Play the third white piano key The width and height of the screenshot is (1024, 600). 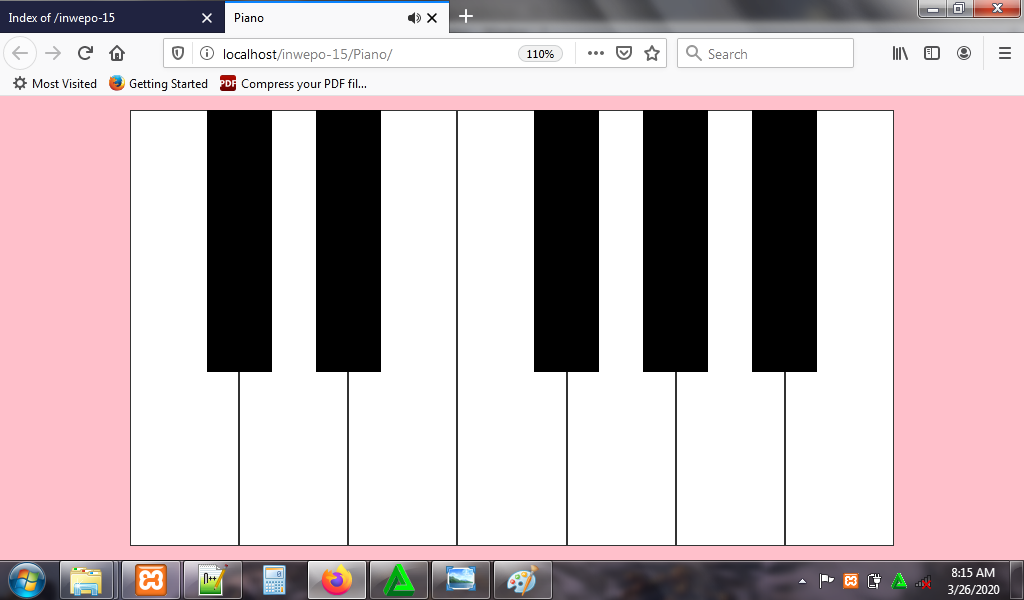[x=402, y=457]
